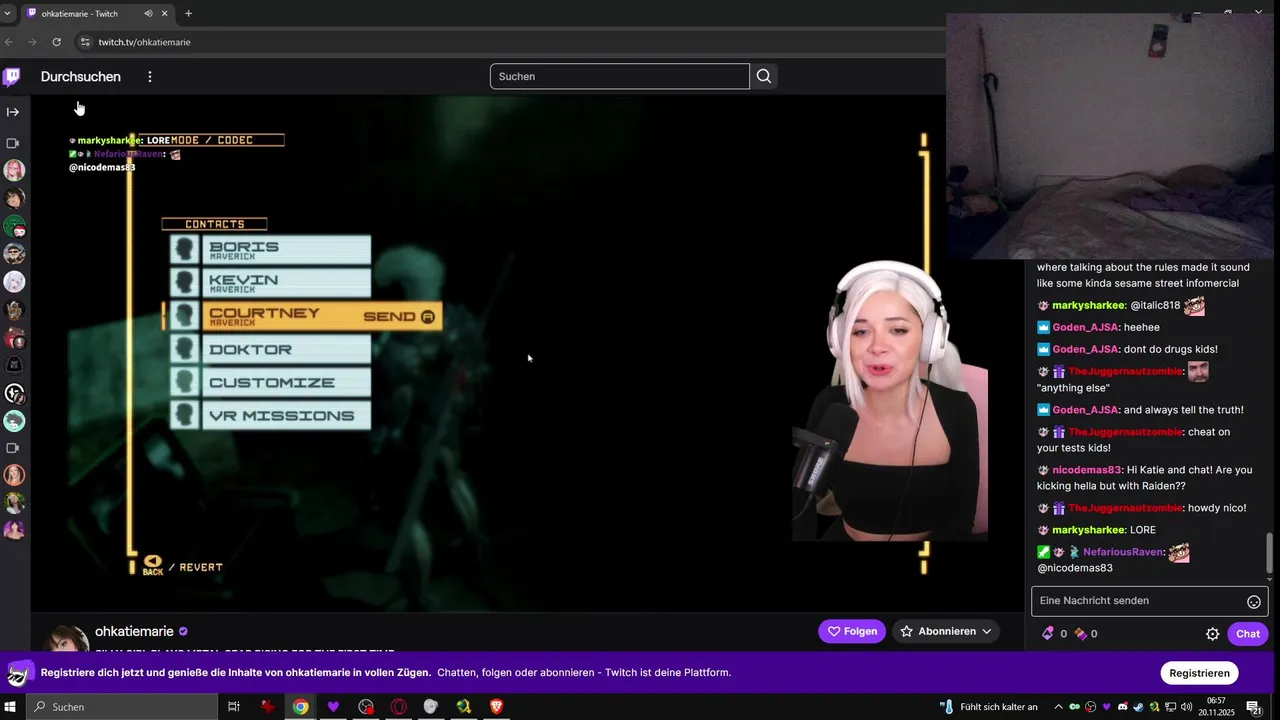
Task: Open the Durchsuchen browse page
Action: click(81, 76)
